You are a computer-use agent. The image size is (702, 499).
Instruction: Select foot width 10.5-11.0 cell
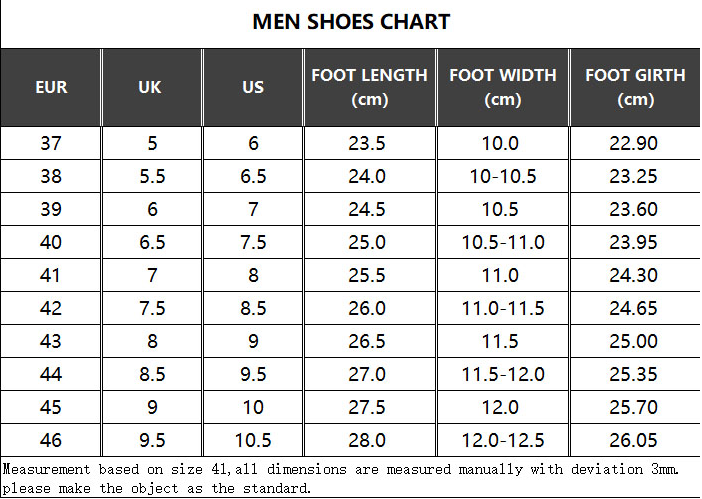pyautogui.click(x=503, y=242)
